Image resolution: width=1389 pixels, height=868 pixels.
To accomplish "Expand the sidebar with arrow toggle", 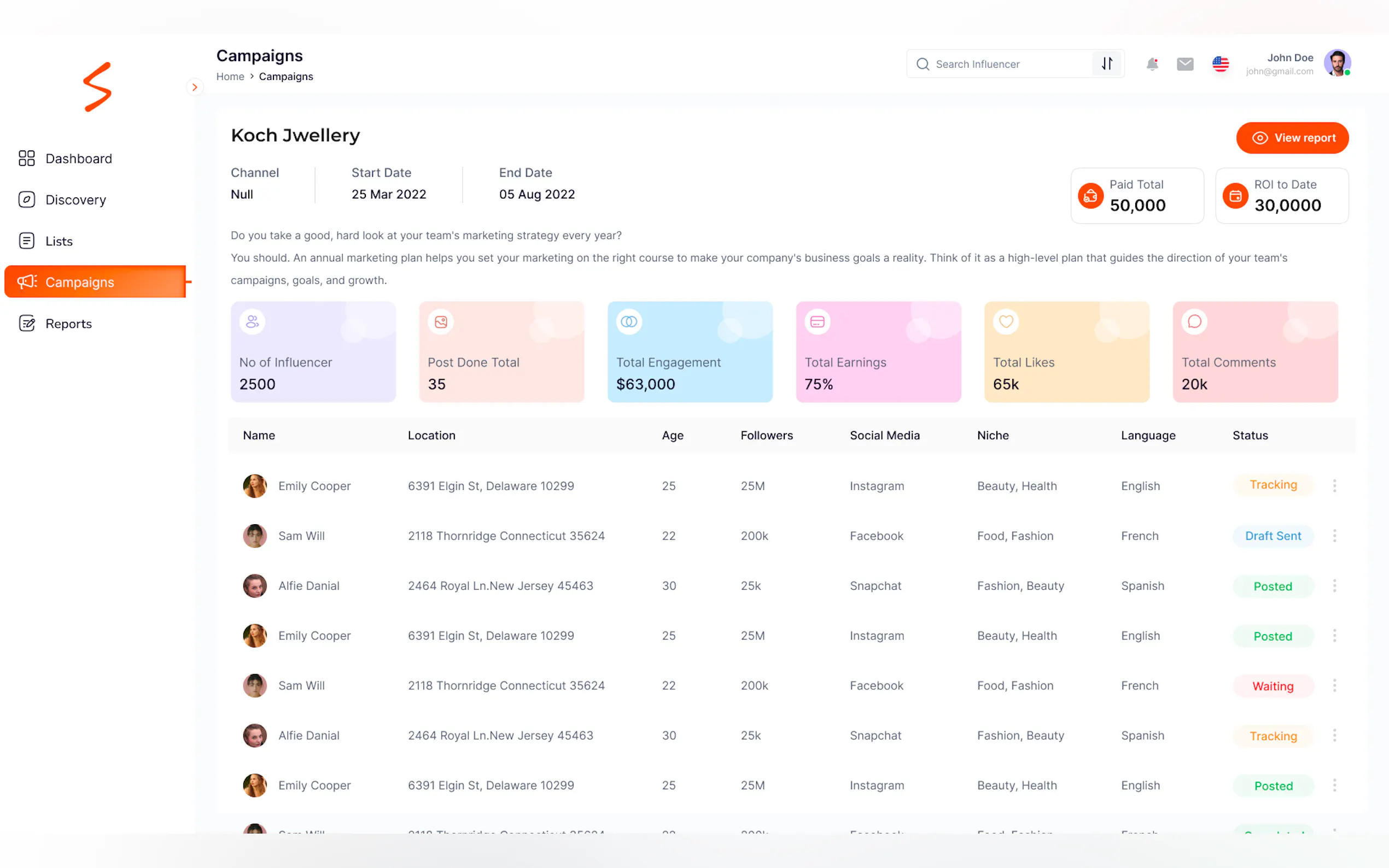I will pyautogui.click(x=195, y=87).
